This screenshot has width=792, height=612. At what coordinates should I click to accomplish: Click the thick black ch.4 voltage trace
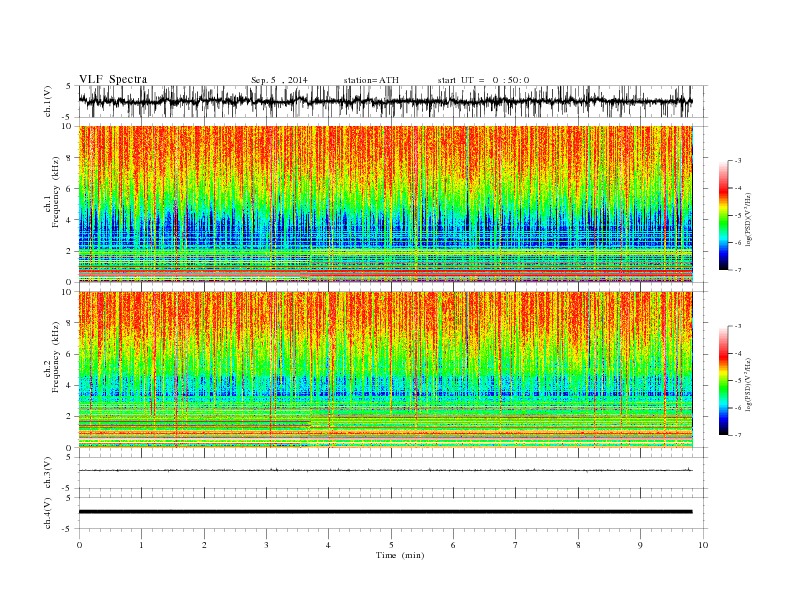(385, 512)
